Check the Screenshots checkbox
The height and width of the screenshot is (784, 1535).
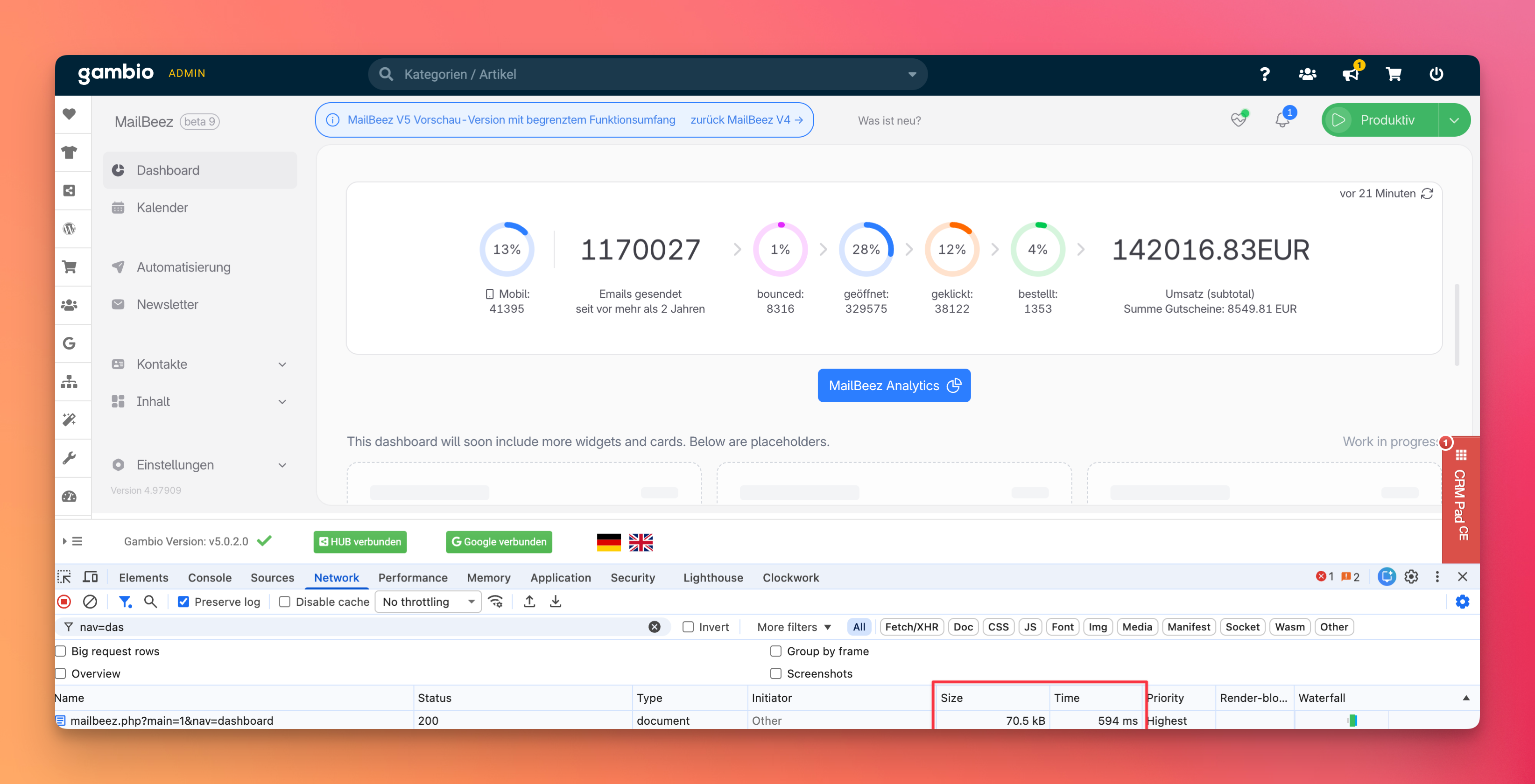[x=776, y=673]
